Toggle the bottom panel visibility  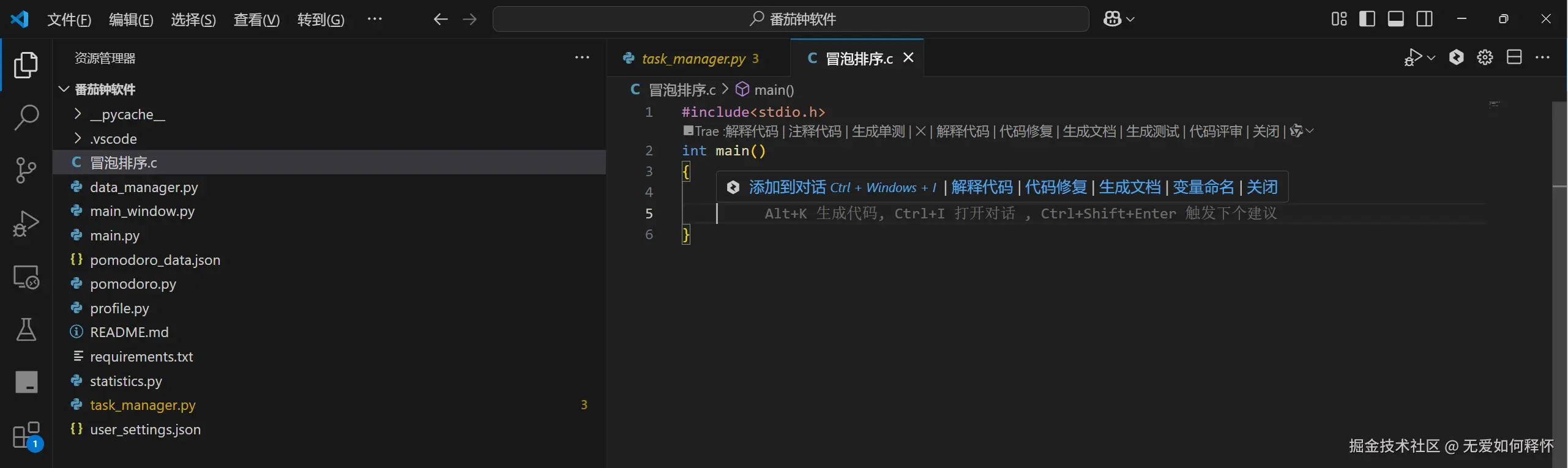1395,20
